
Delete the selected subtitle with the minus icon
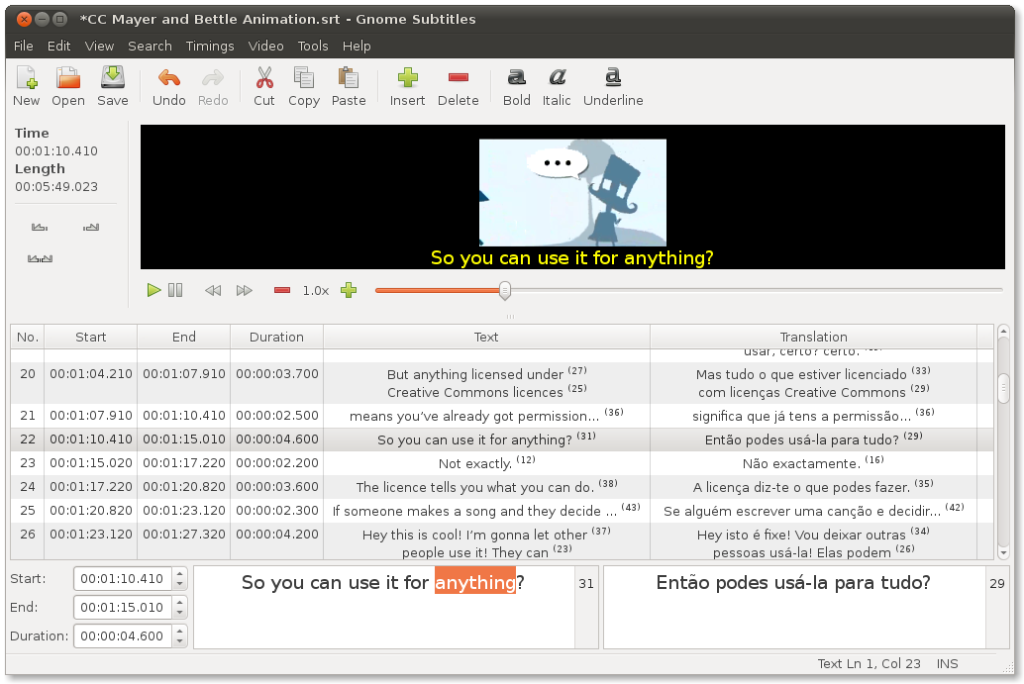458,78
